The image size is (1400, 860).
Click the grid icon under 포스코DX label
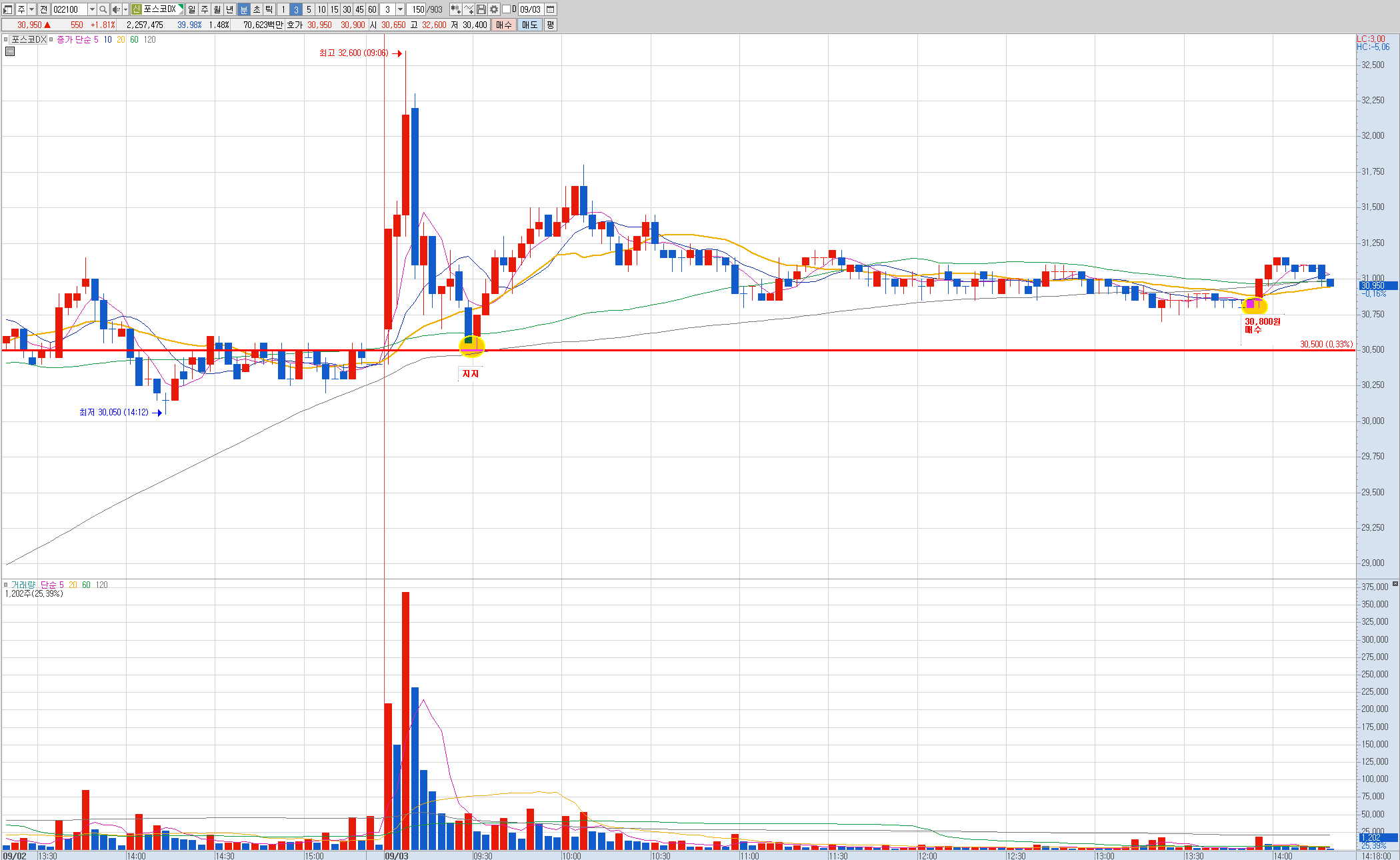[x=10, y=51]
